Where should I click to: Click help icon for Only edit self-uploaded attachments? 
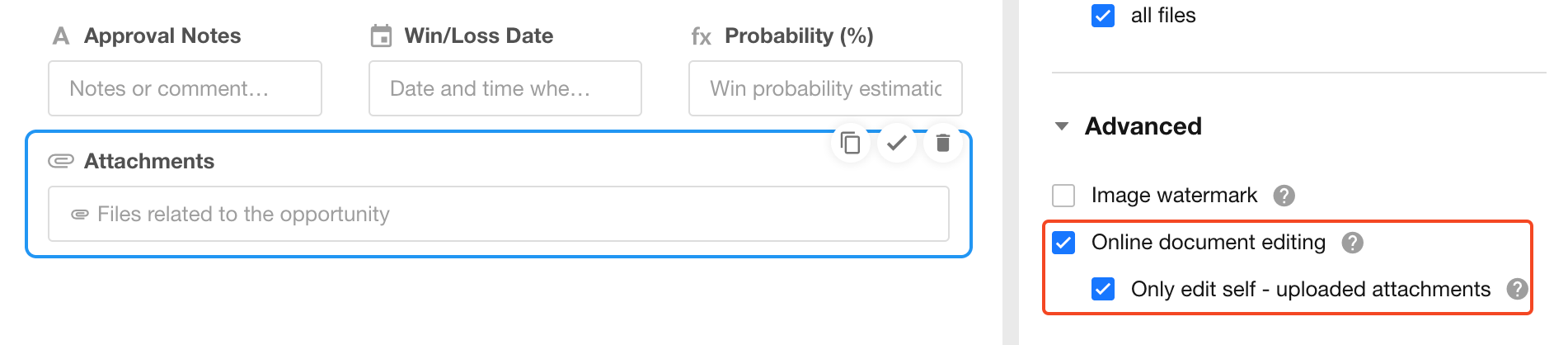[x=1517, y=289]
